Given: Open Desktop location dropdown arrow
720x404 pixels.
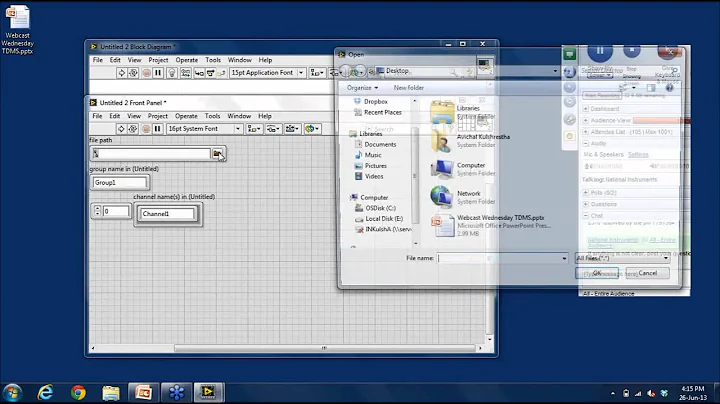Looking at the screenshot, I should click(555, 71).
